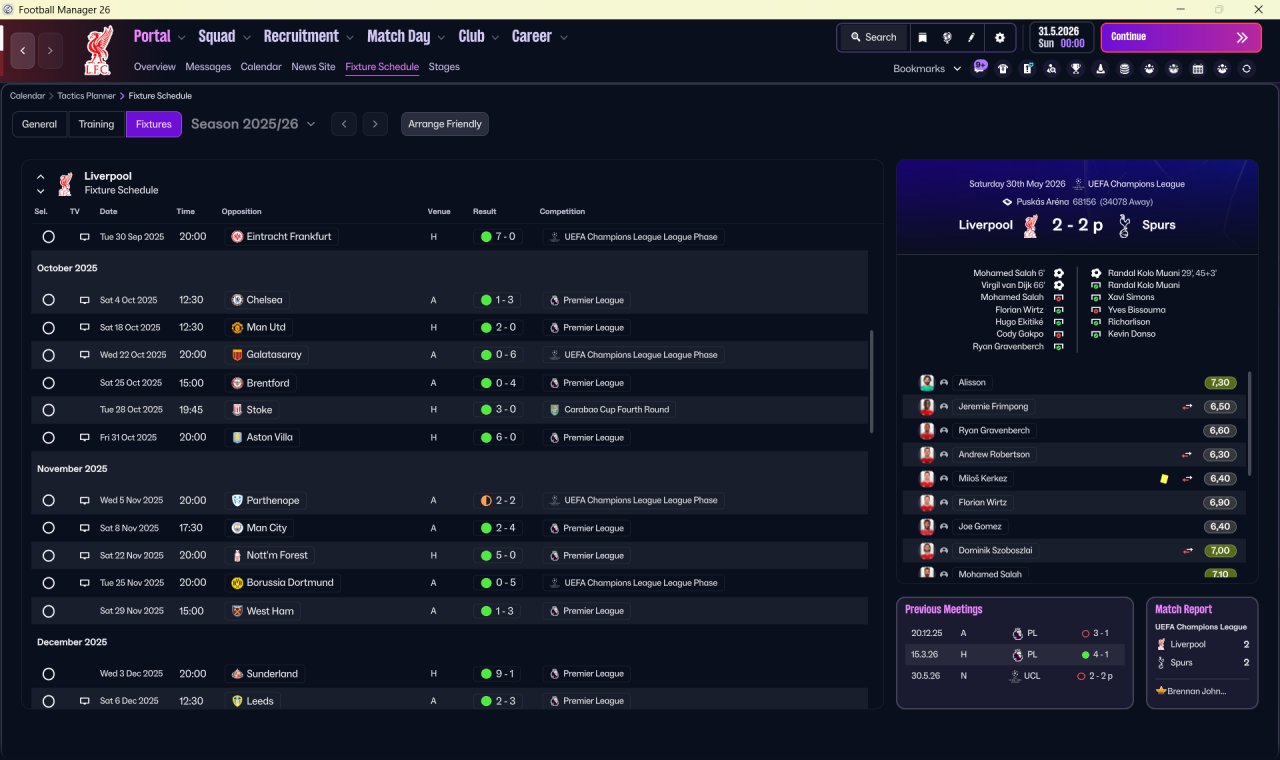Open the shirt bookmark icon
The image size is (1280, 760).
(1003, 69)
